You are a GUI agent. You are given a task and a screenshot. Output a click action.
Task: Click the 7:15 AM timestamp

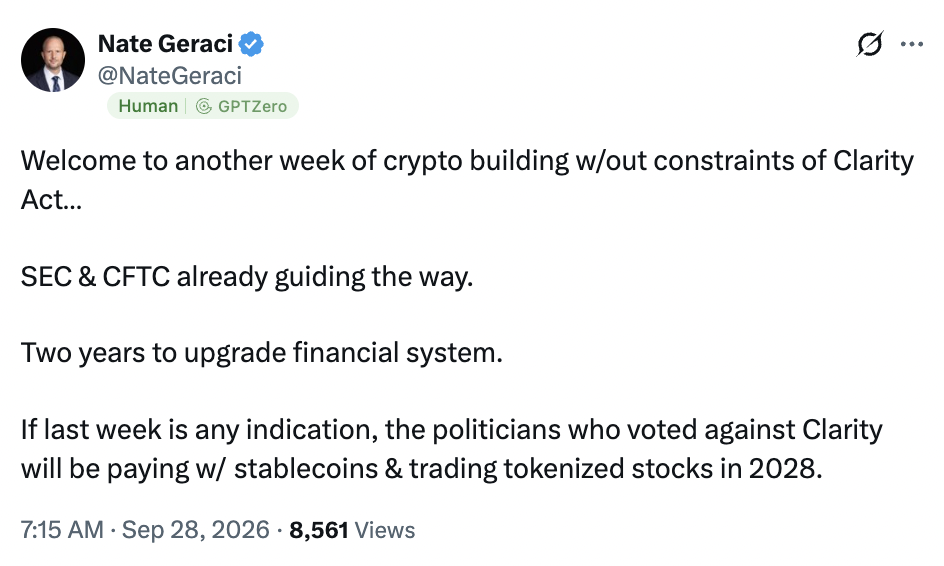click(62, 530)
